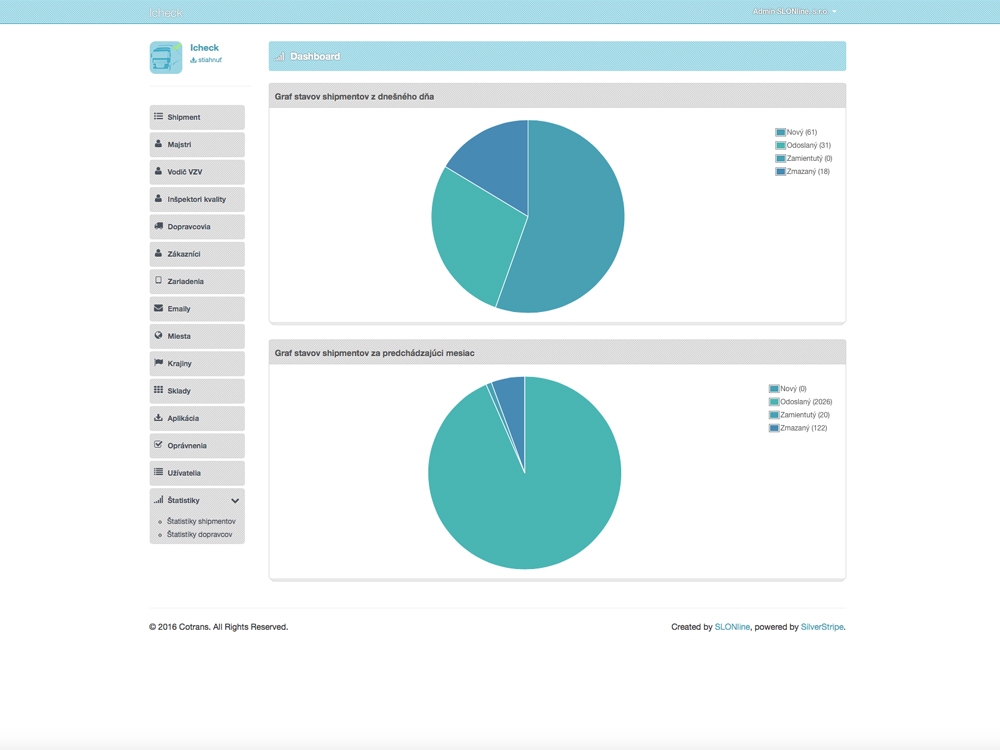The width and height of the screenshot is (1000, 750).
Task: Click the Nový (61) legend color swatch
Action: pyautogui.click(x=780, y=132)
